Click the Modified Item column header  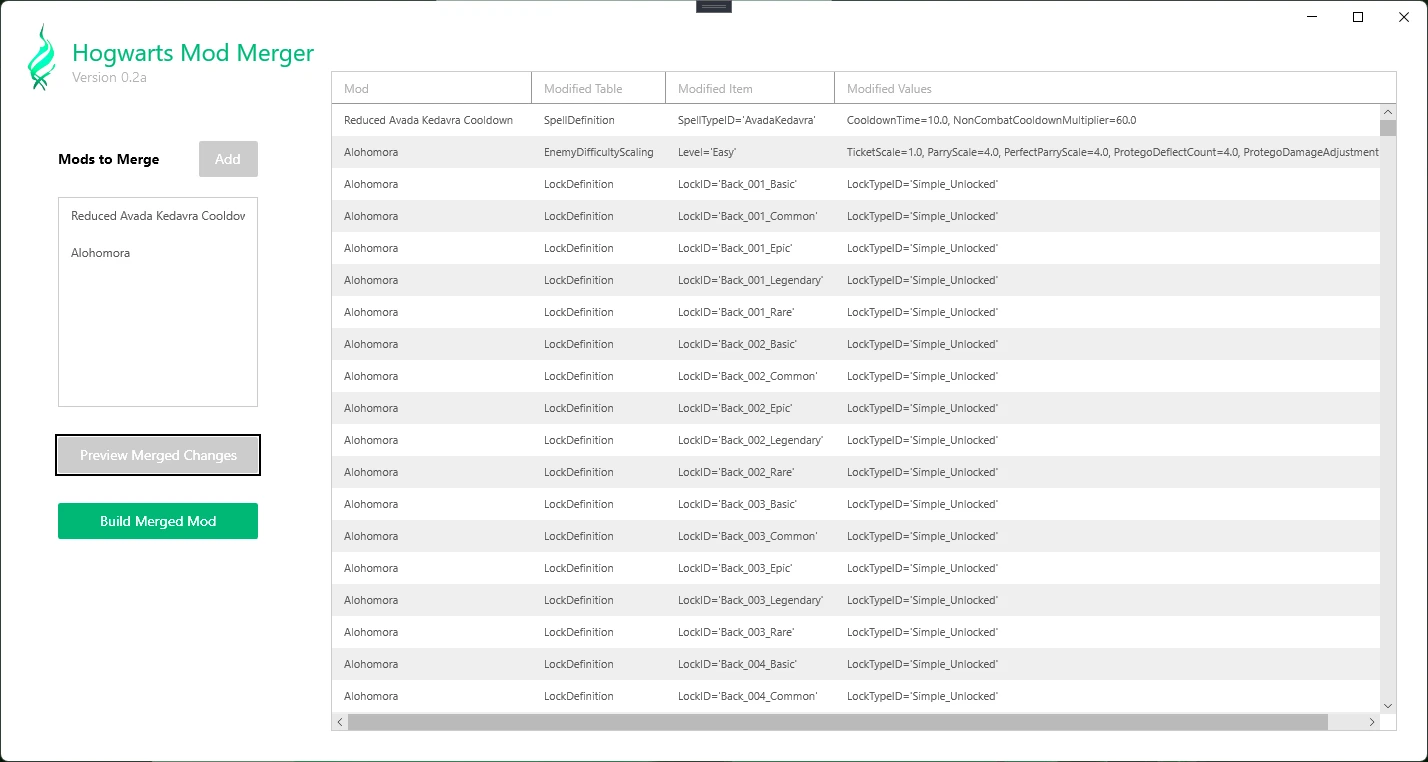coord(749,89)
